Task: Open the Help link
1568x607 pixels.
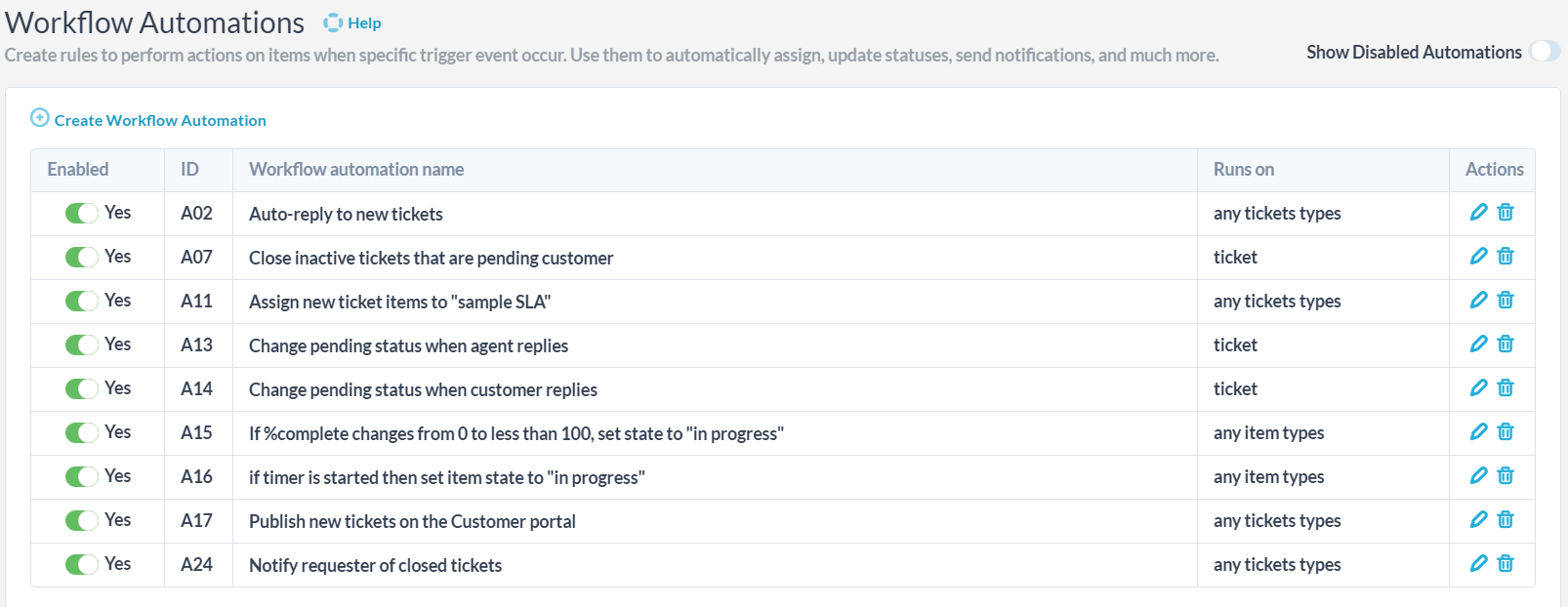Action: 364,23
